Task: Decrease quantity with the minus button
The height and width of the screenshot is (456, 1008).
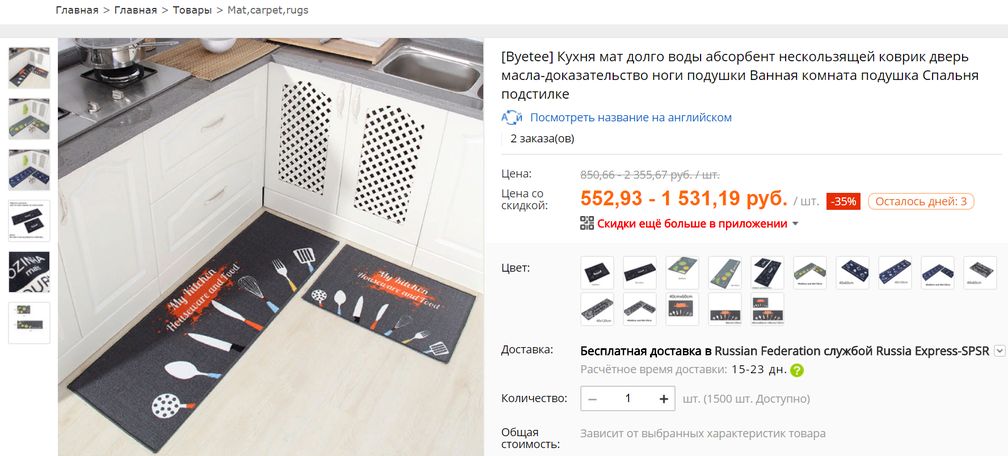Action: 593,399
